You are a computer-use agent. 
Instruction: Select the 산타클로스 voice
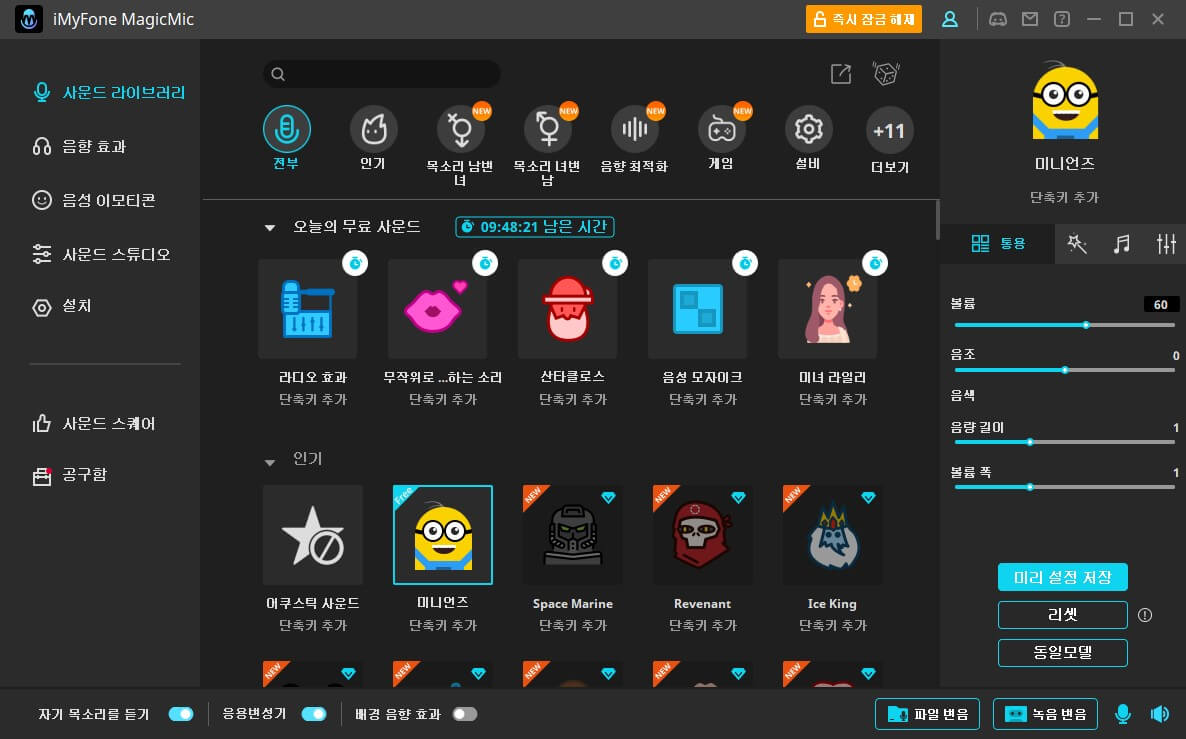point(568,309)
